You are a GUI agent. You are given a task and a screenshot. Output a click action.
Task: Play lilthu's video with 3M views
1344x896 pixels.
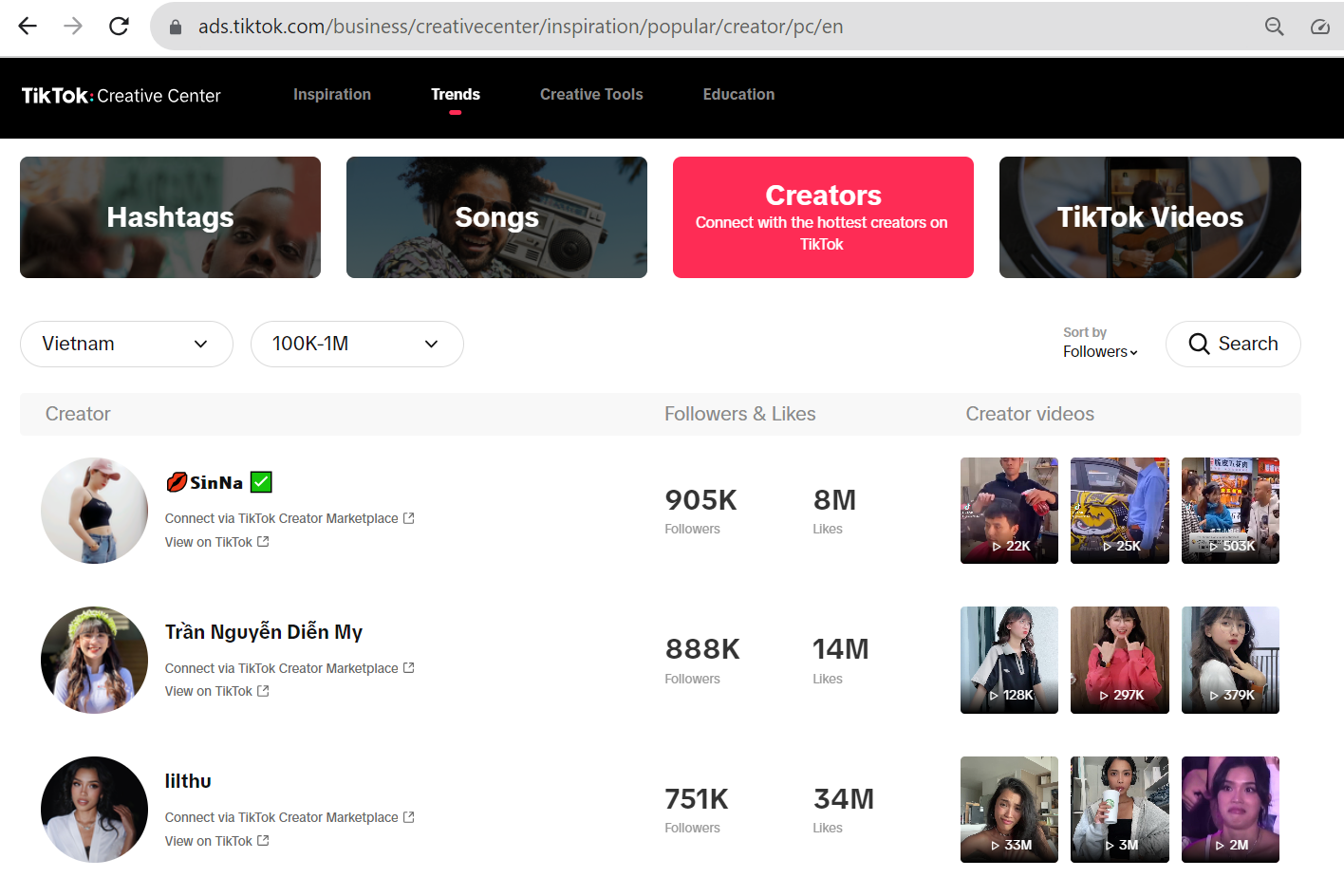click(1120, 810)
